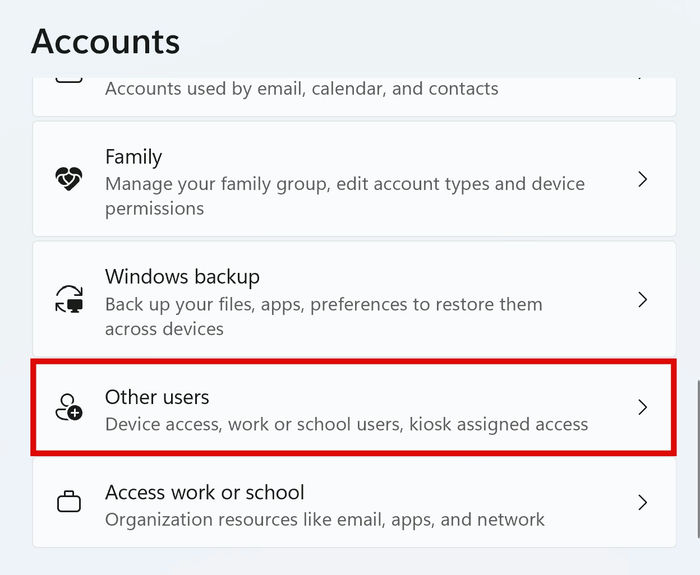
Task: Expand Access work or school chevron
Action: (x=643, y=502)
